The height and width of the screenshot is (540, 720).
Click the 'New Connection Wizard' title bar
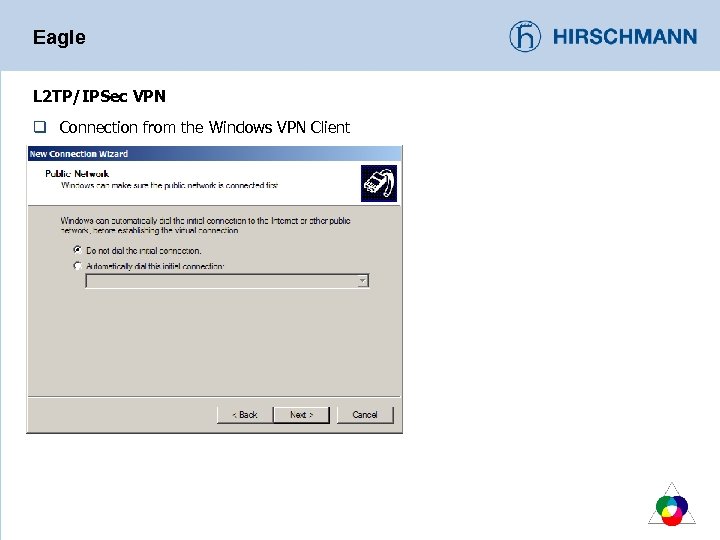(x=214, y=153)
